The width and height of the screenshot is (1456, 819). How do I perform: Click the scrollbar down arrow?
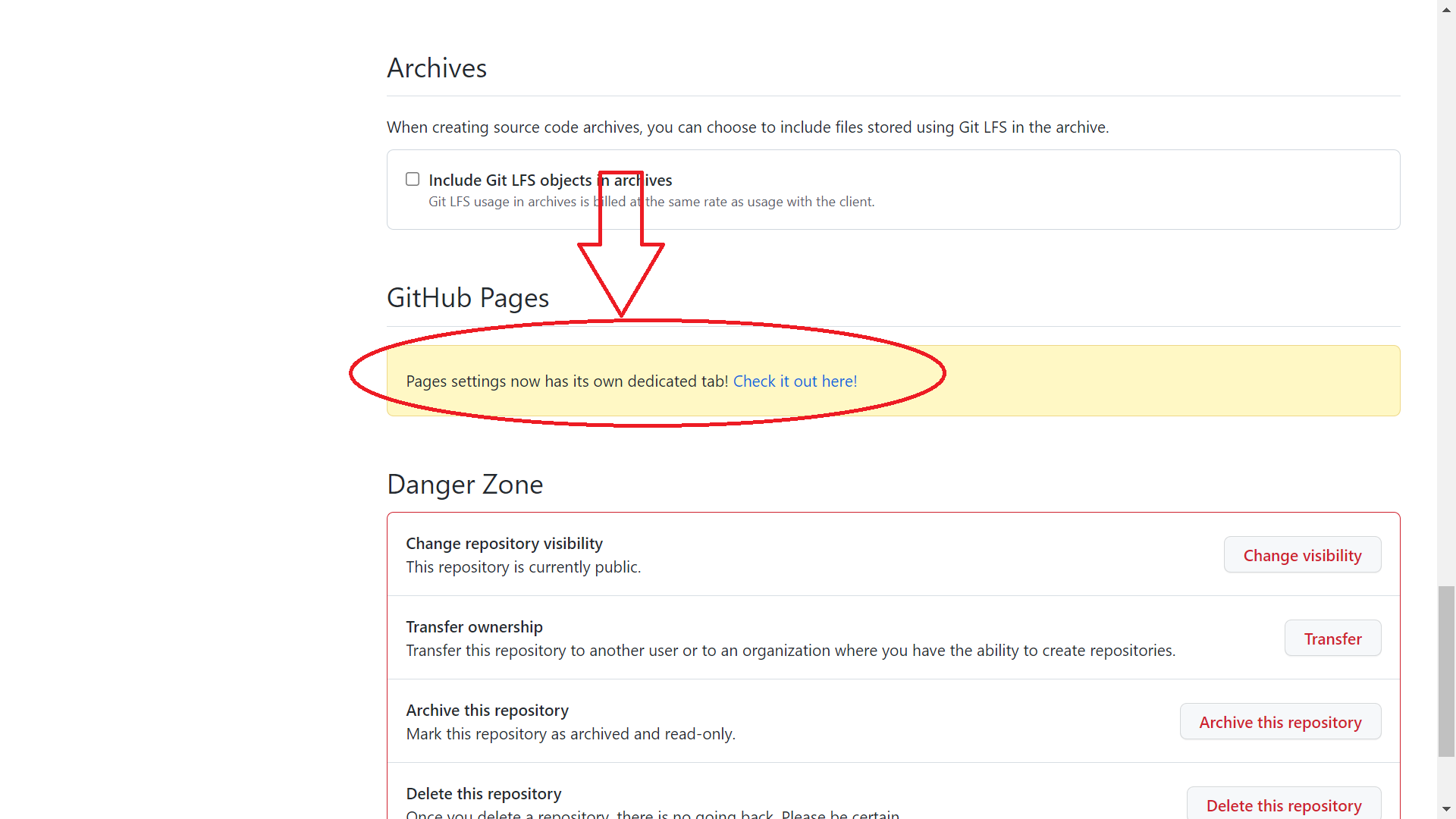(1446, 809)
